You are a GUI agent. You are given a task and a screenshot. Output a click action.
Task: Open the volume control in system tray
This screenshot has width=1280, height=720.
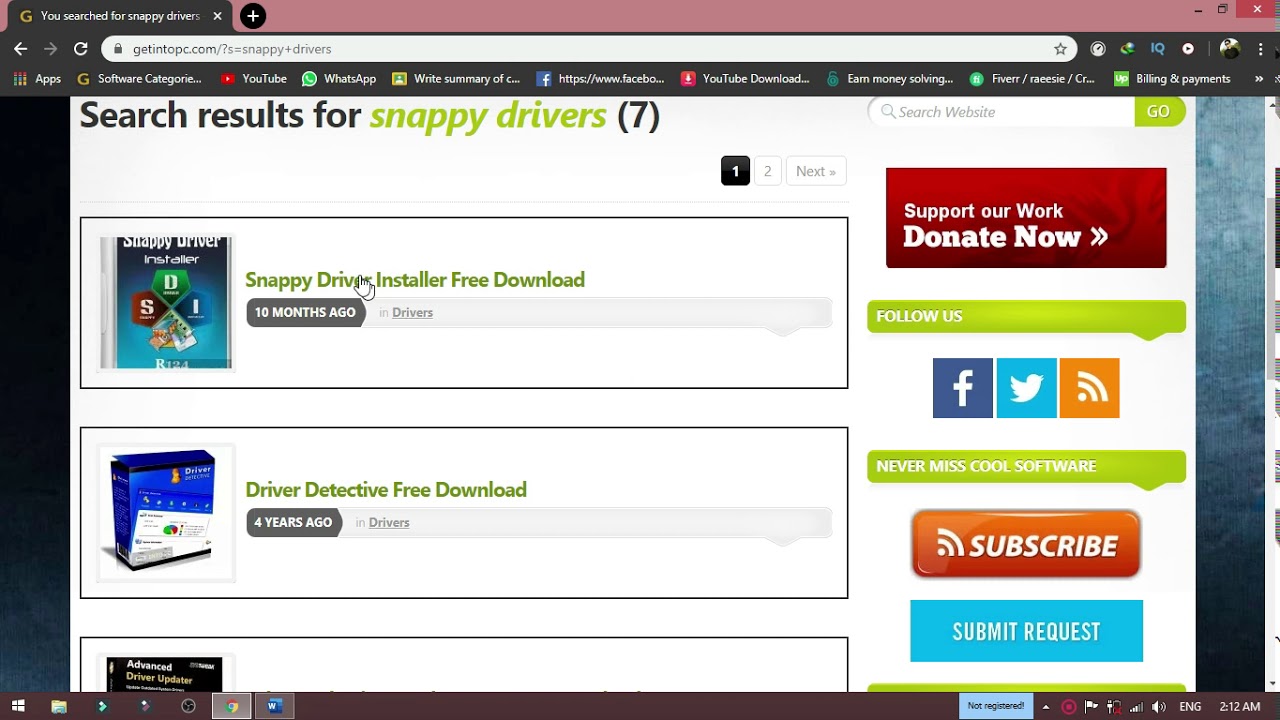[1158, 707]
